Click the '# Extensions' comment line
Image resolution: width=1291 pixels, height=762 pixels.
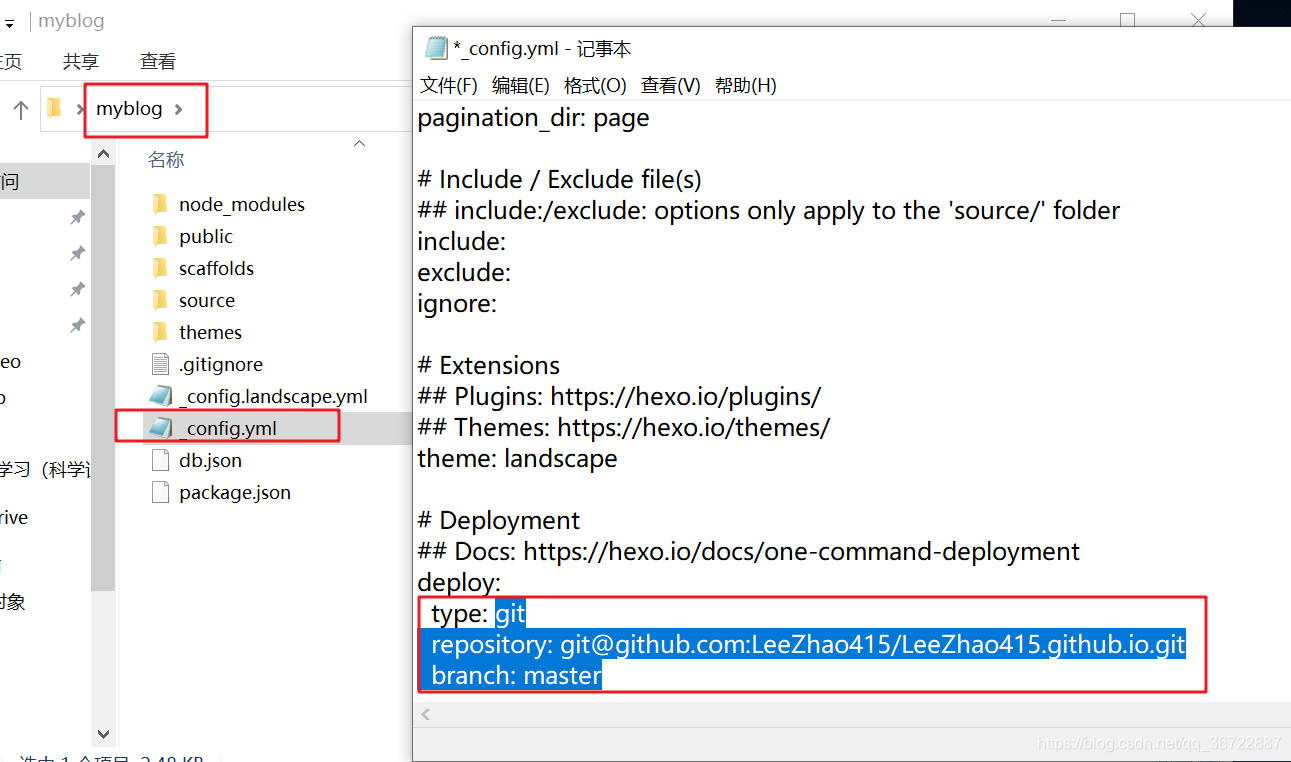click(489, 365)
